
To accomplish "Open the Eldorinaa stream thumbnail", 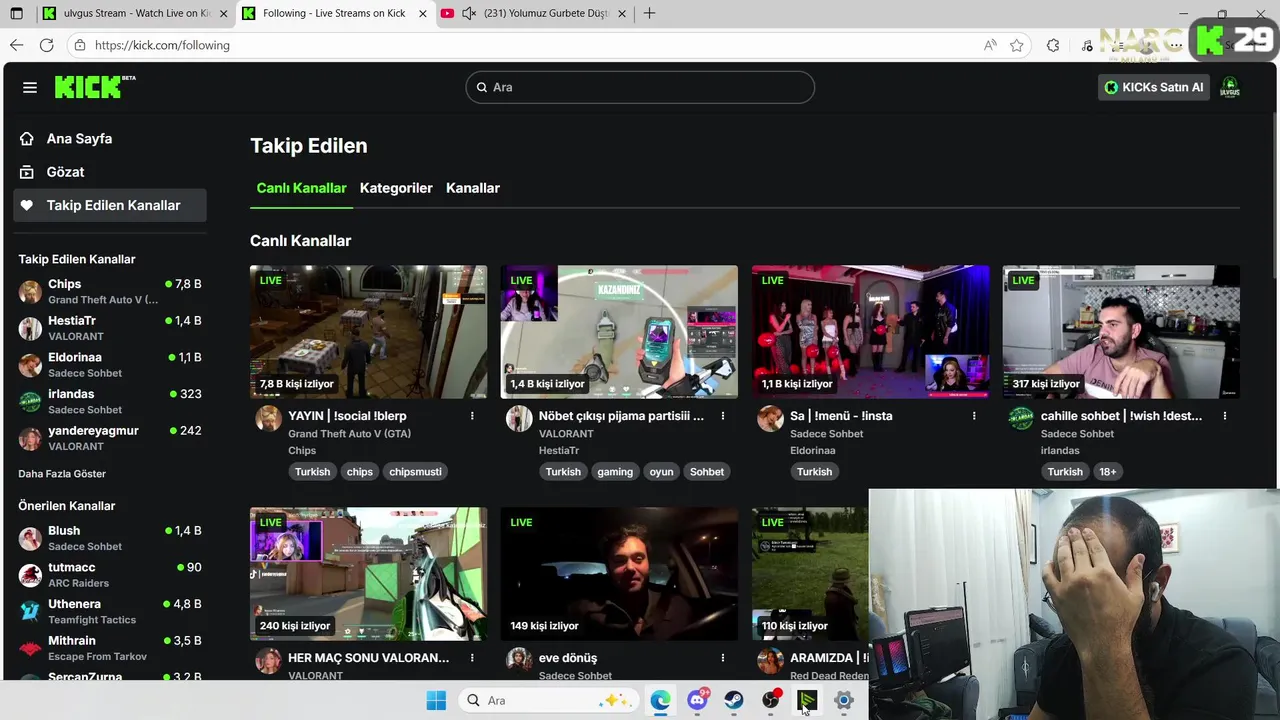I will [x=870, y=332].
